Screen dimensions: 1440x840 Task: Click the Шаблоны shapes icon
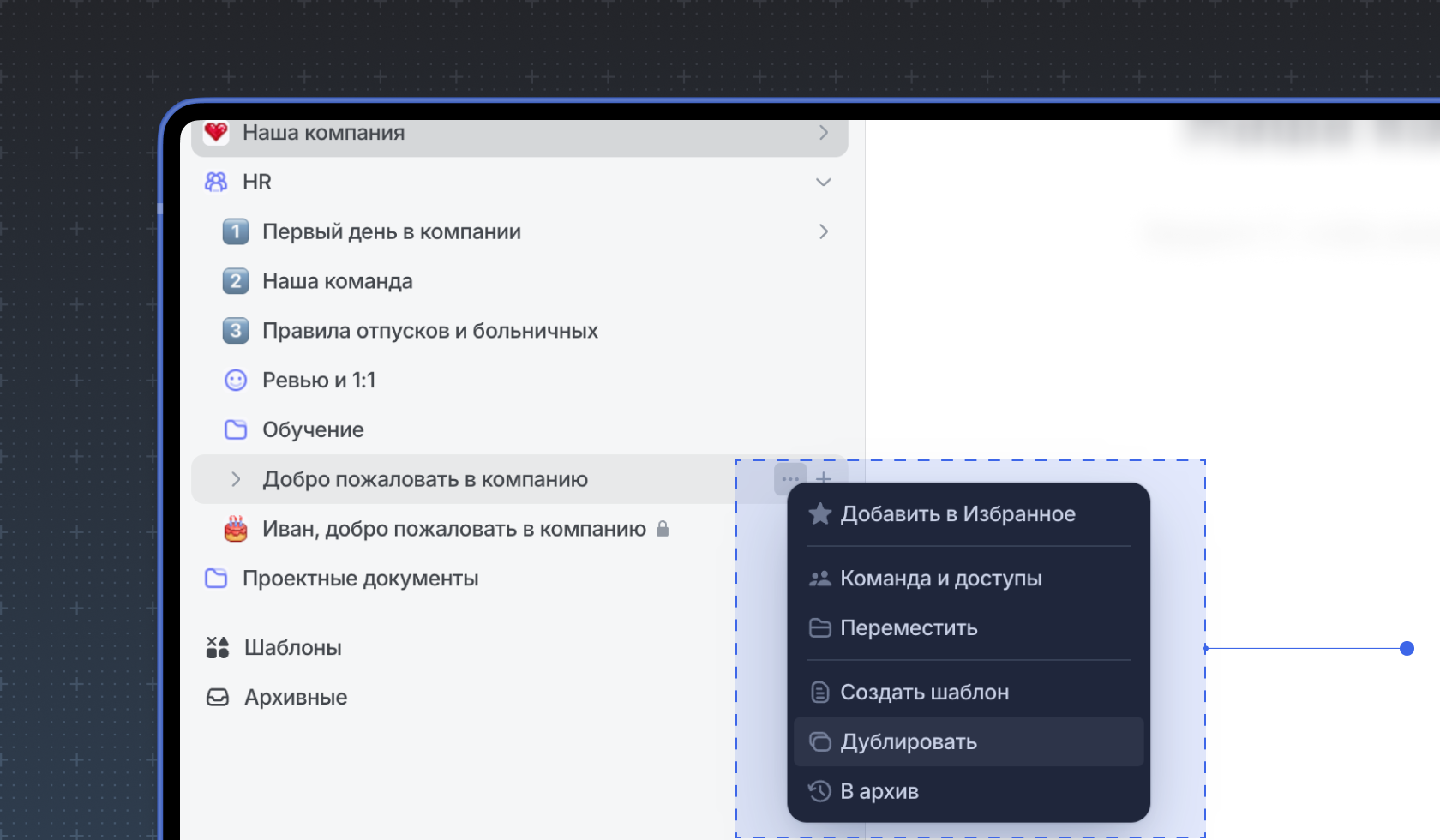click(218, 647)
